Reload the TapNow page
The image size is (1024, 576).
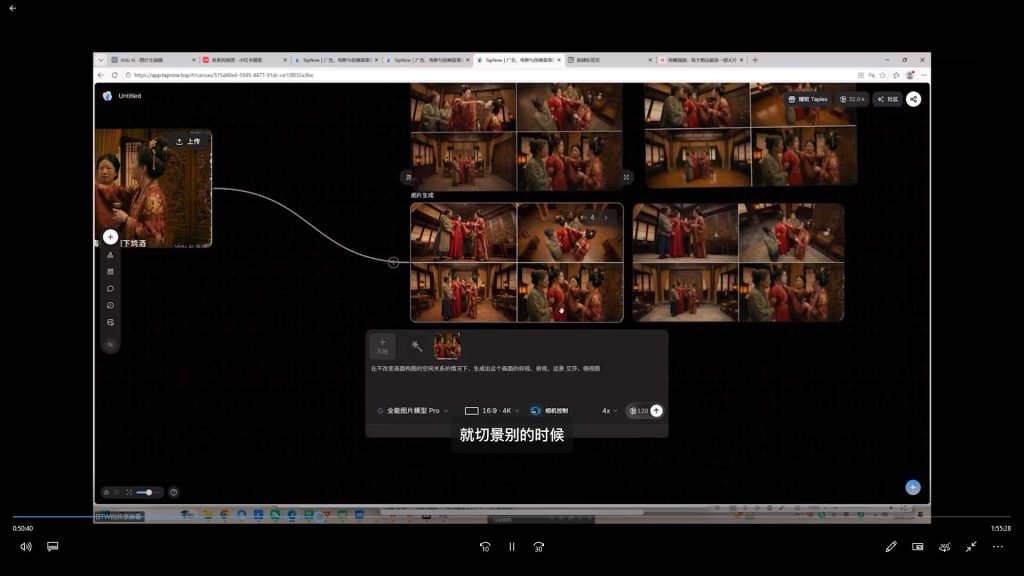coord(114,75)
